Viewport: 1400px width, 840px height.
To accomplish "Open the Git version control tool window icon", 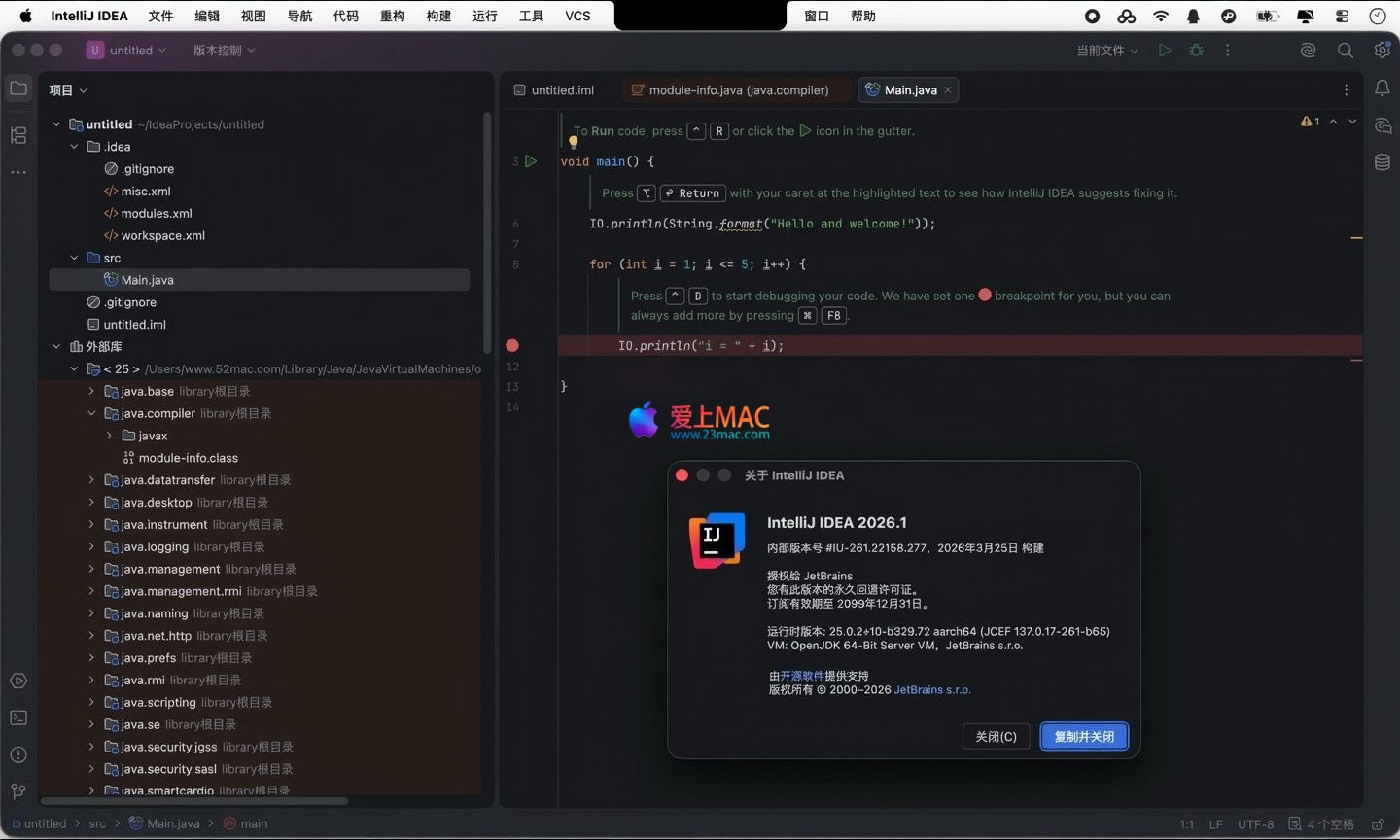I will coord(18,791).
